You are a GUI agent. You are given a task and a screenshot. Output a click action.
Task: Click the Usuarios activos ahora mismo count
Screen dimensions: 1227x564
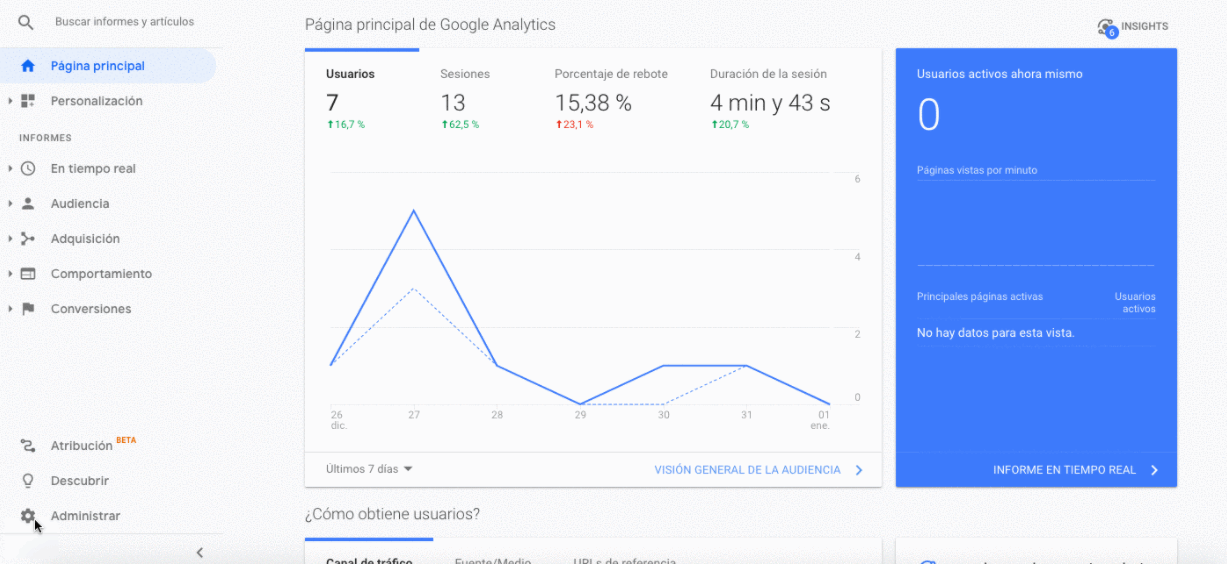(x=929, y=116)
